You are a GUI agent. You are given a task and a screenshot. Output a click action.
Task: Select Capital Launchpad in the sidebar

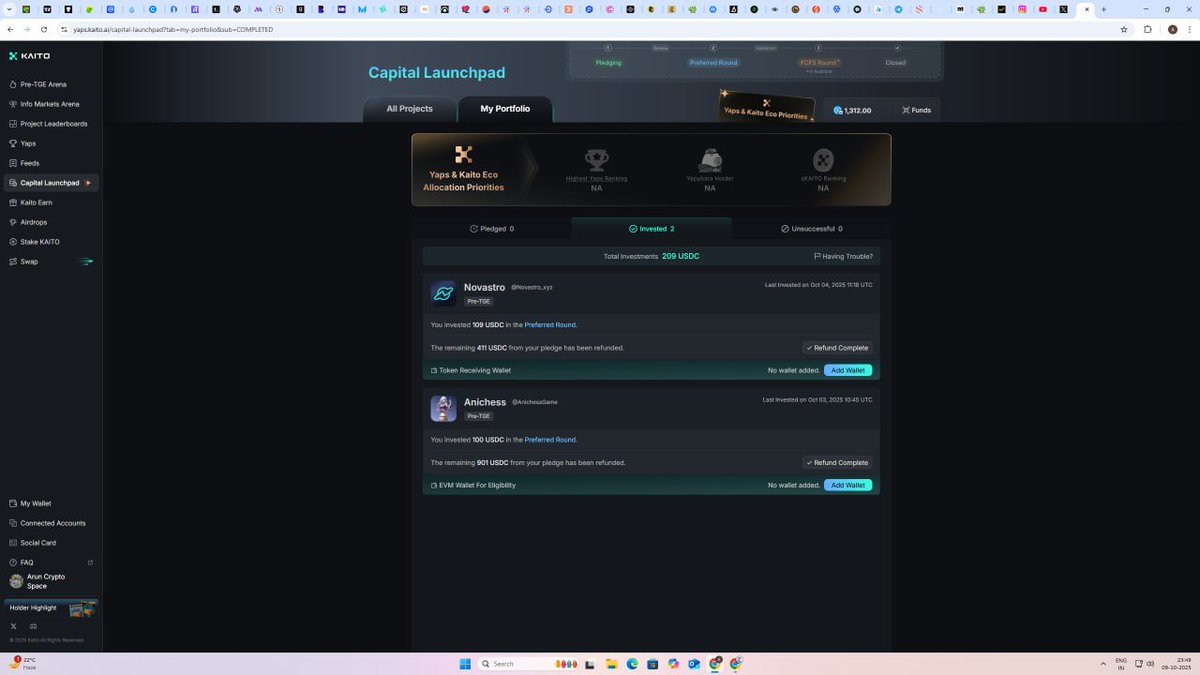pyautogui.click(x=52, y=183)
